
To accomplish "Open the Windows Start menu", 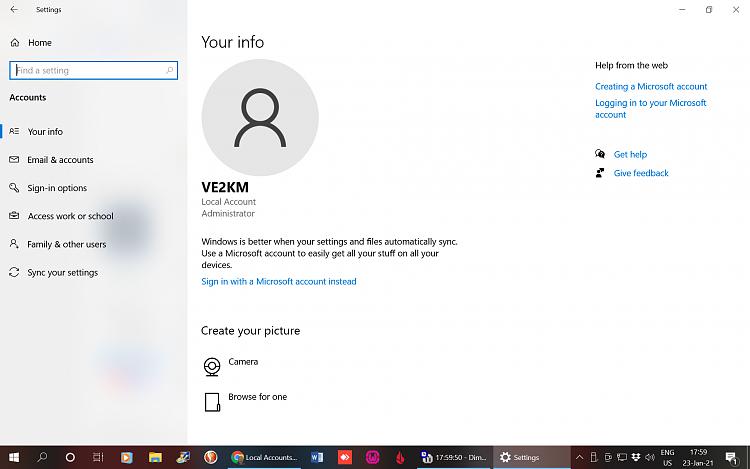I will point(14,458).
